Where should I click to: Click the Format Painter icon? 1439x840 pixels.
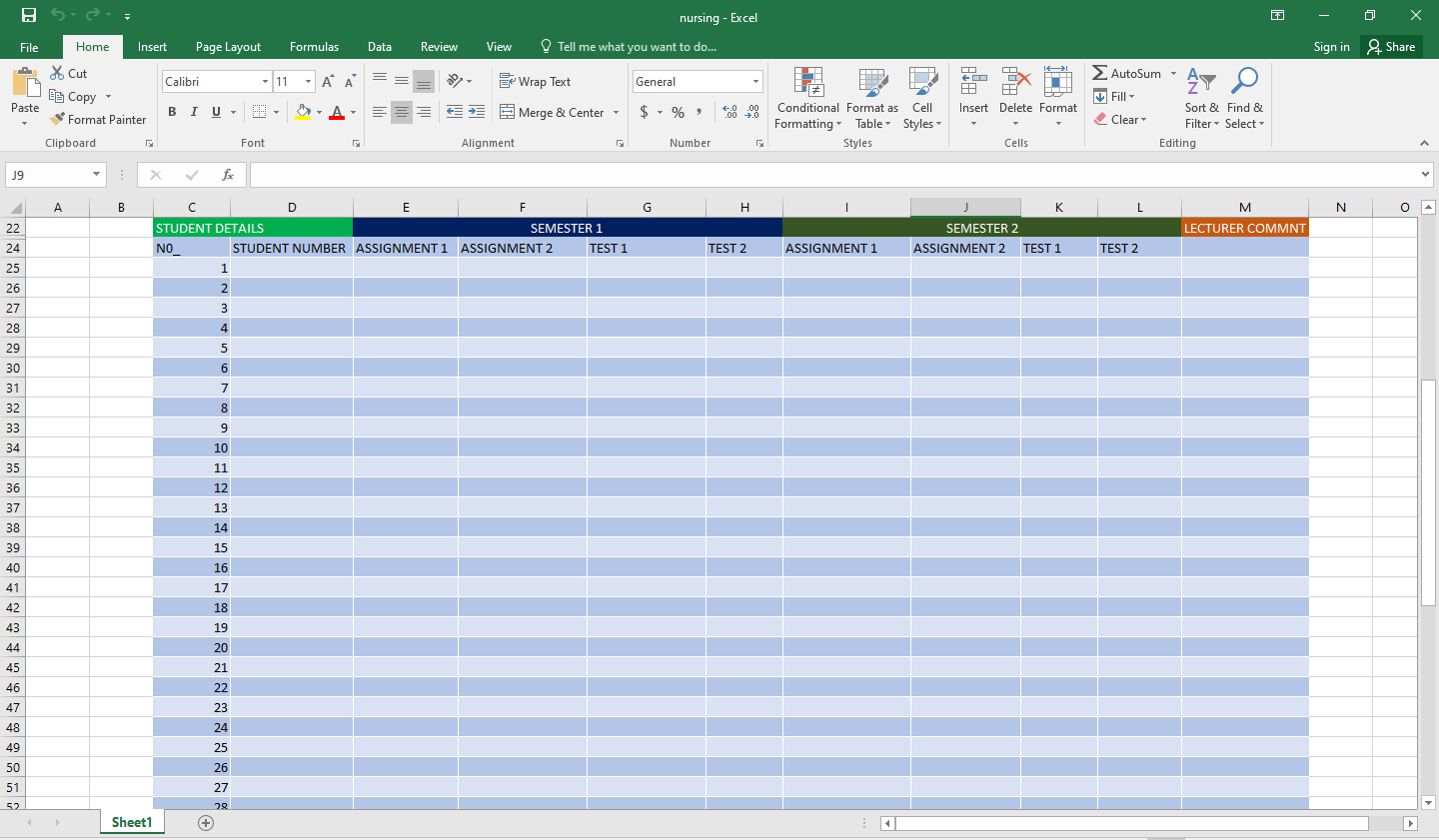[58, 119]
